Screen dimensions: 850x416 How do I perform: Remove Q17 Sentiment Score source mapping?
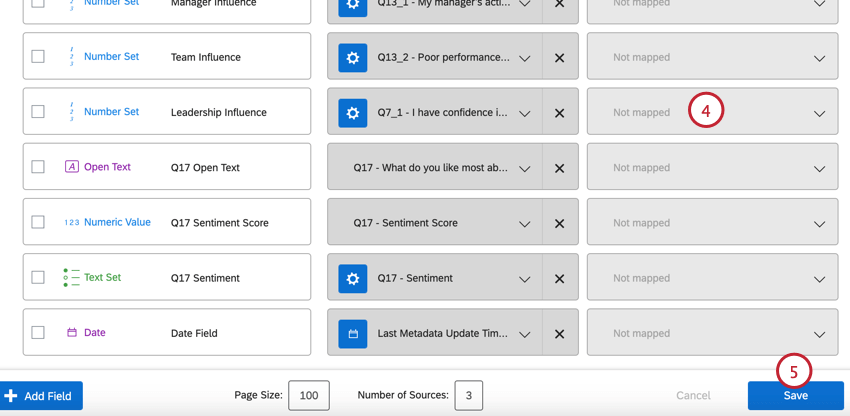(x=559, y=223)
